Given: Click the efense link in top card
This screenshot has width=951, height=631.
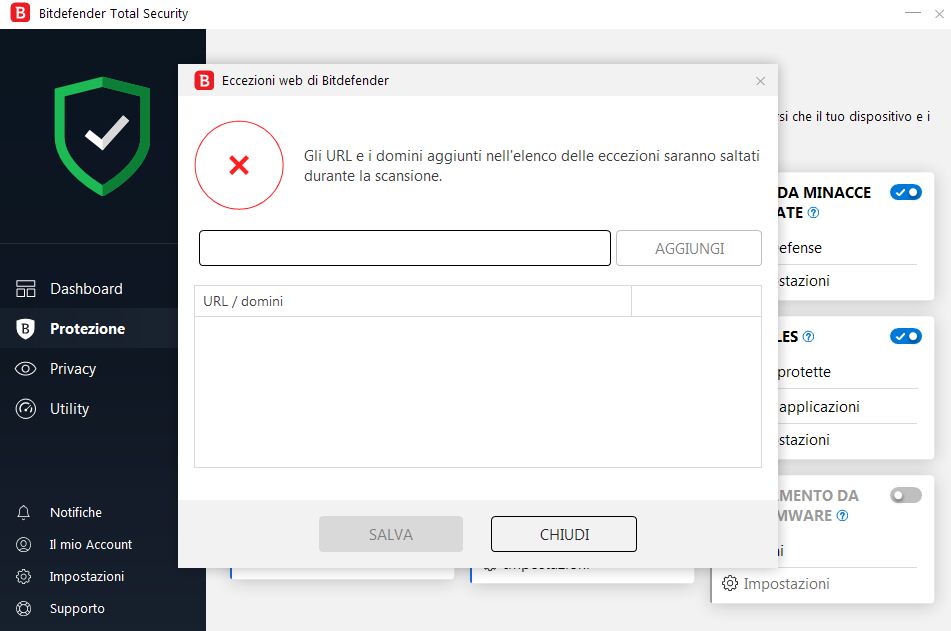Looking at the screenshot, I should click(x=800, y=248).
